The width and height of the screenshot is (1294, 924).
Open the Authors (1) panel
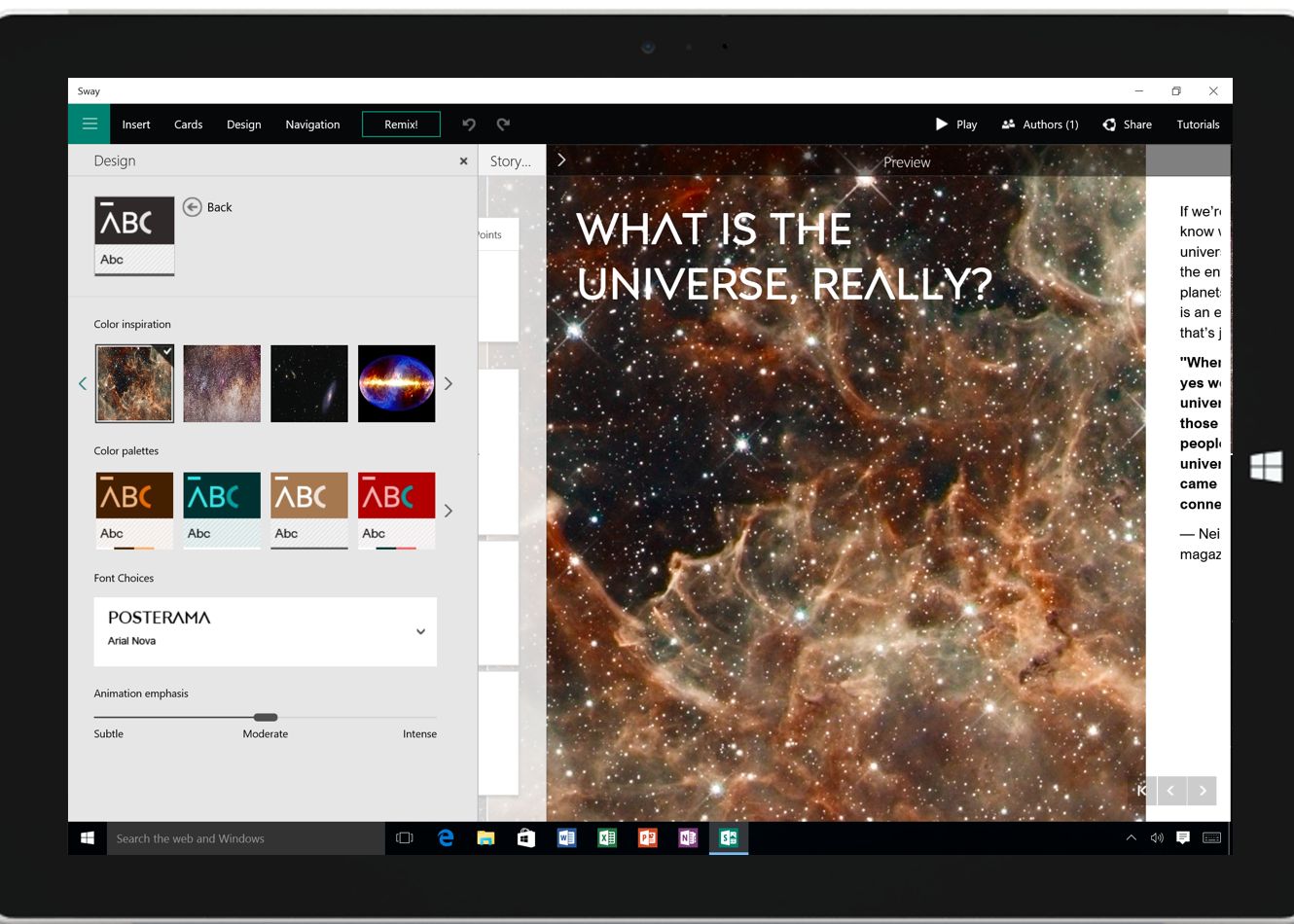click(1039, 124)
